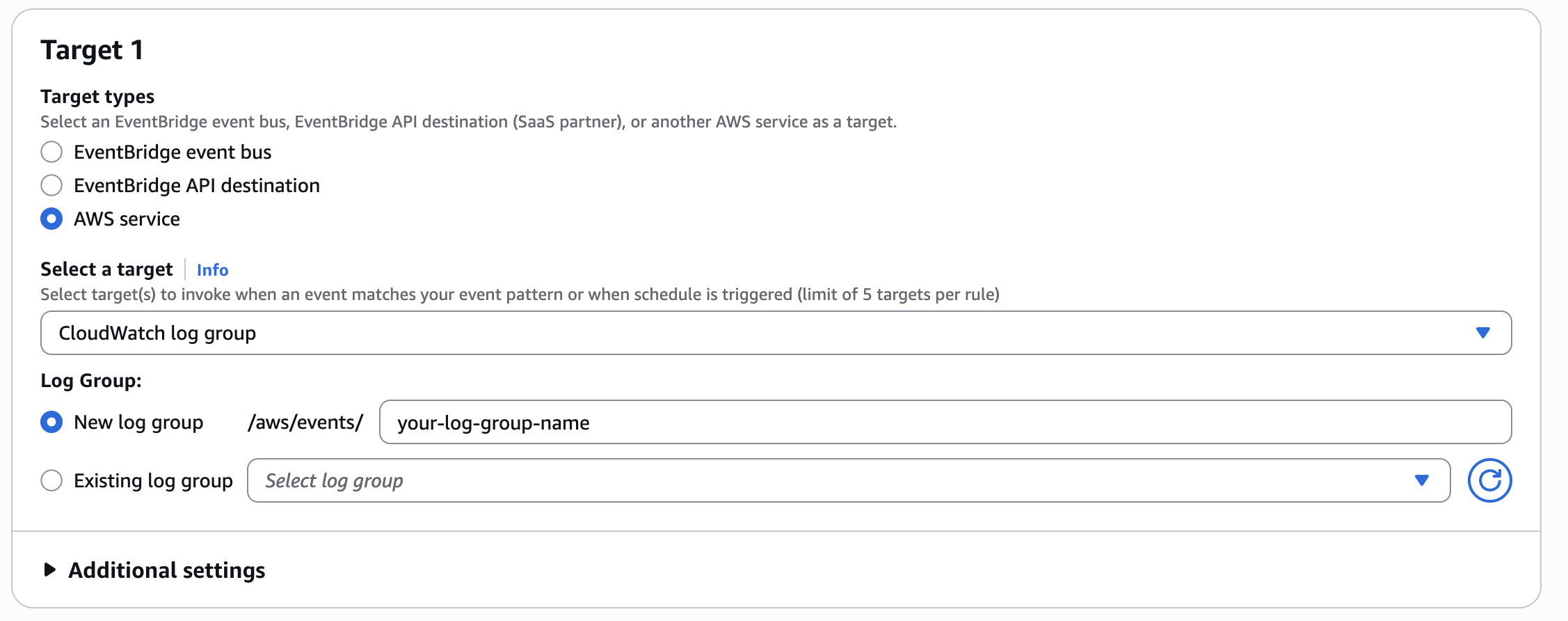Click the Select log group placeholder text

[x=333, y=480]
